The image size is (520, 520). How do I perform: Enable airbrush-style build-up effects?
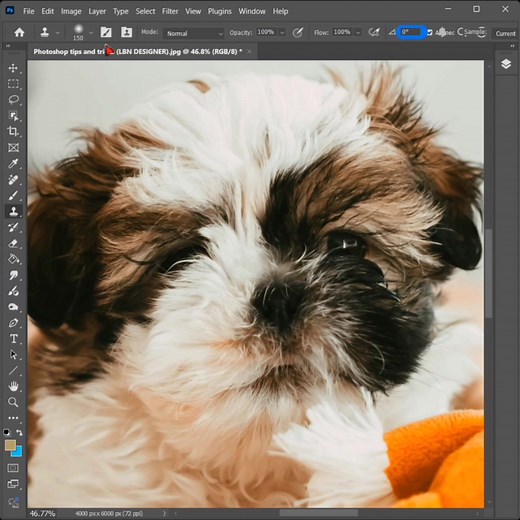(x=374, y=32)
